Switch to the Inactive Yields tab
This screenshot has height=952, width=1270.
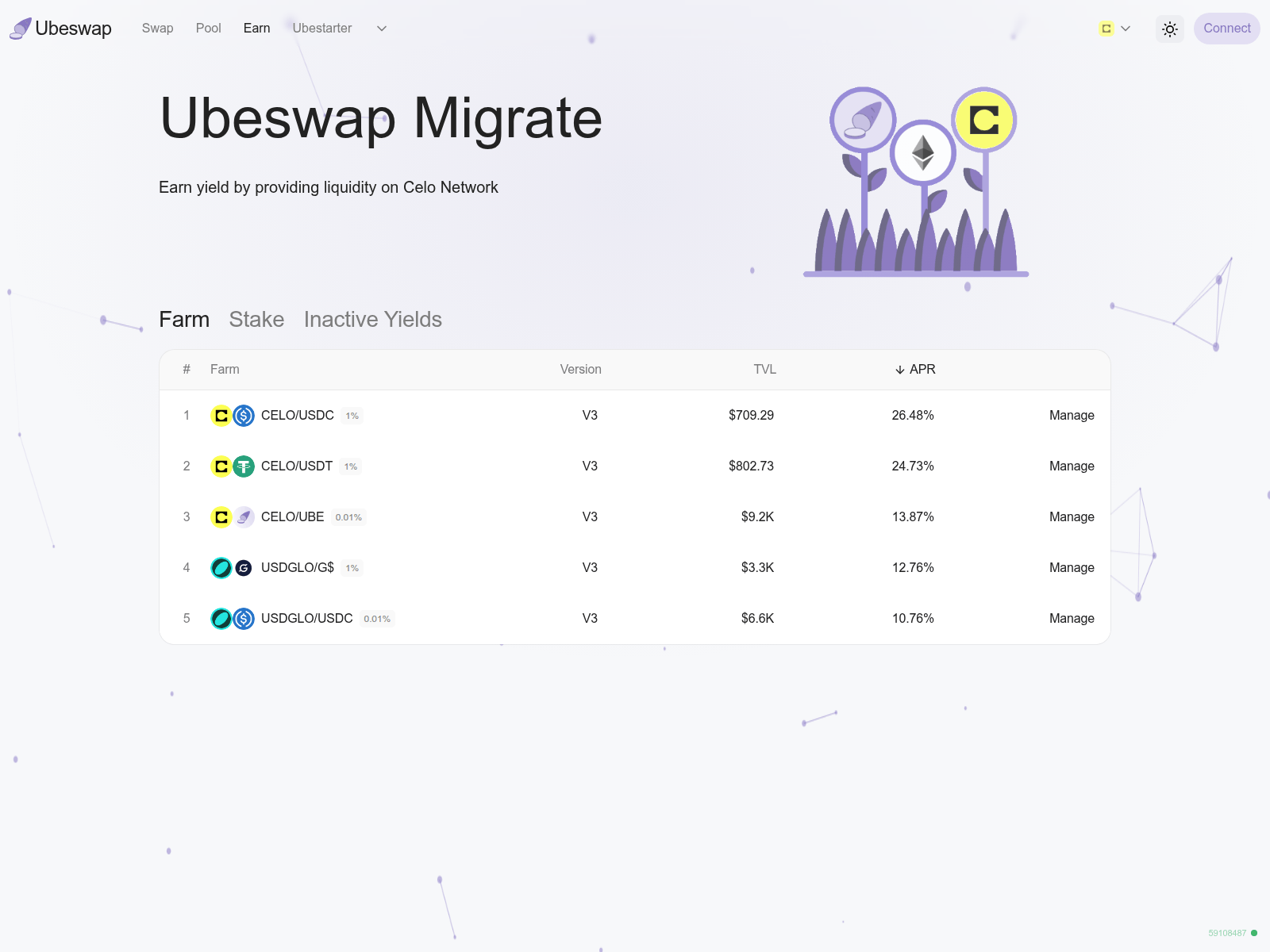[372, 319]
